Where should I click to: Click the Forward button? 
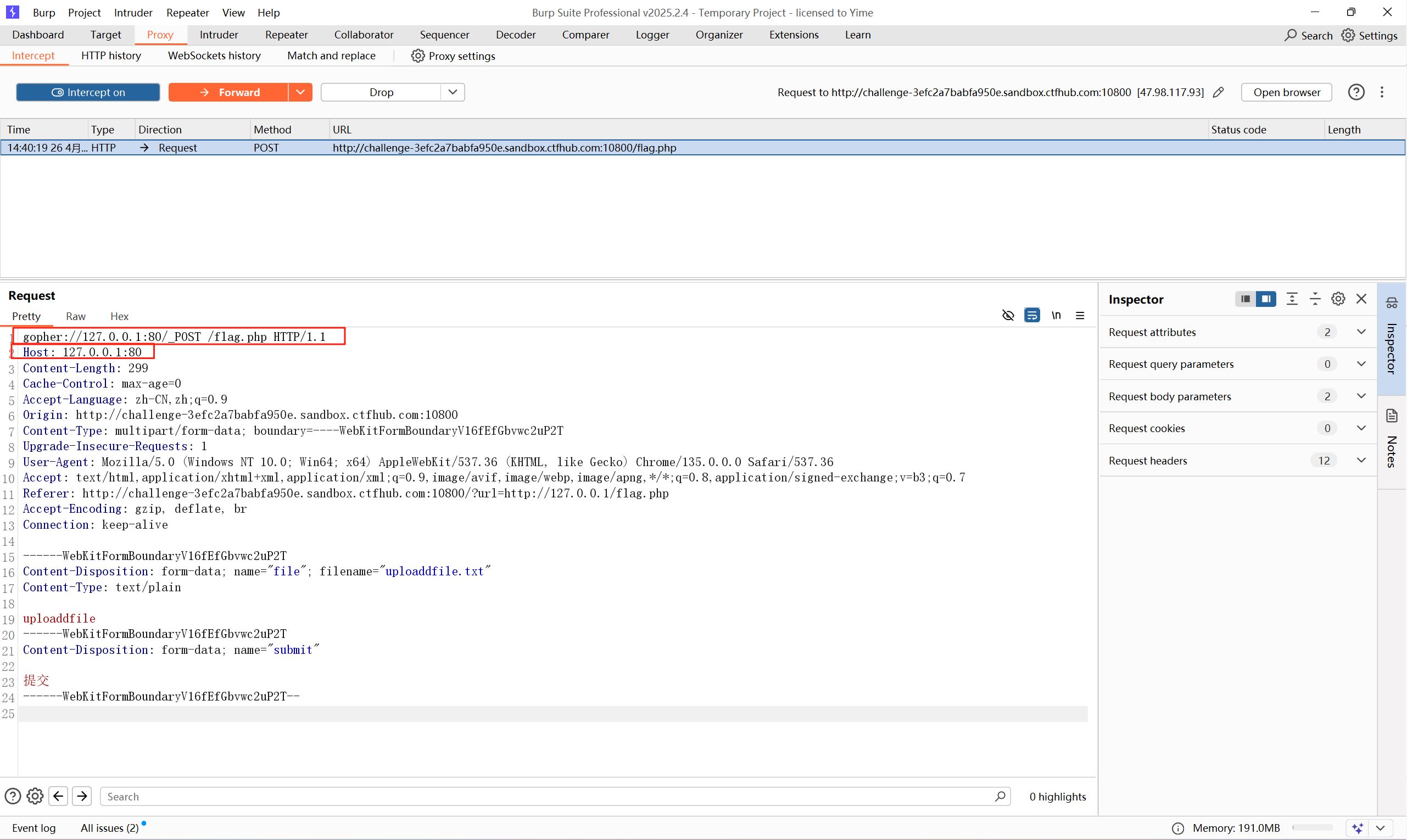228,92
